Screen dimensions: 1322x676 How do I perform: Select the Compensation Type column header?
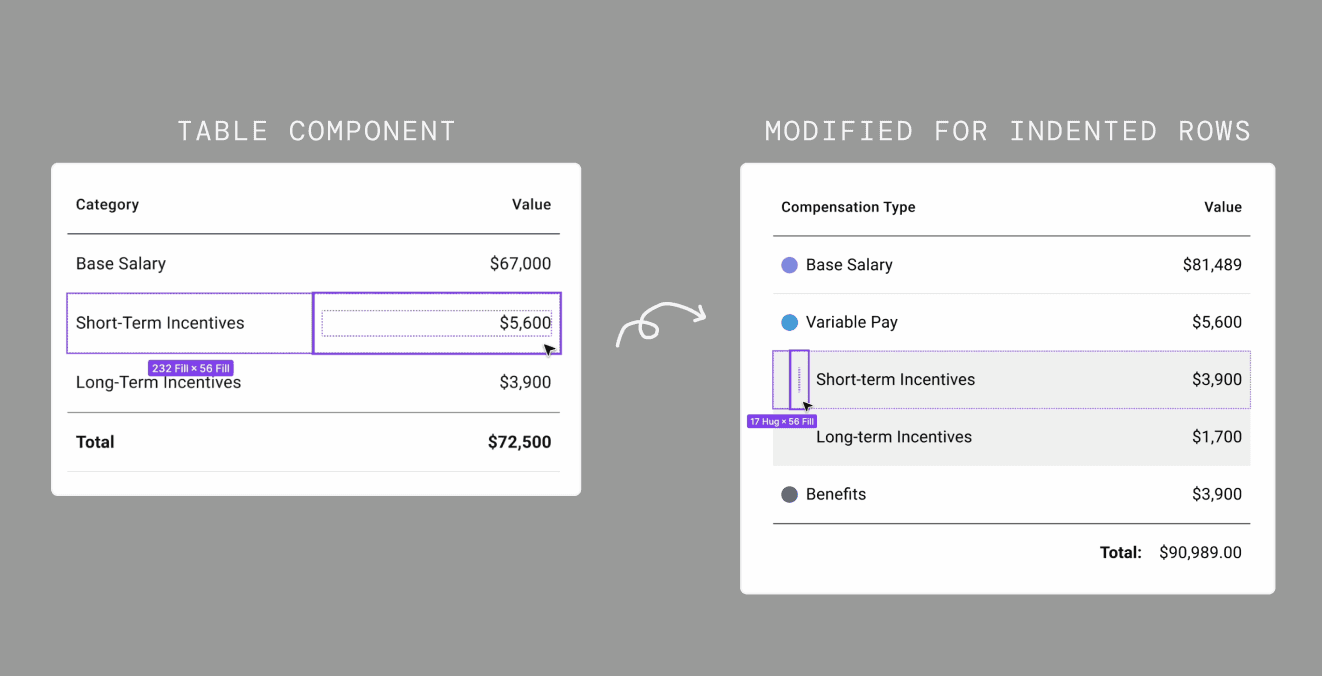[848, 207]
